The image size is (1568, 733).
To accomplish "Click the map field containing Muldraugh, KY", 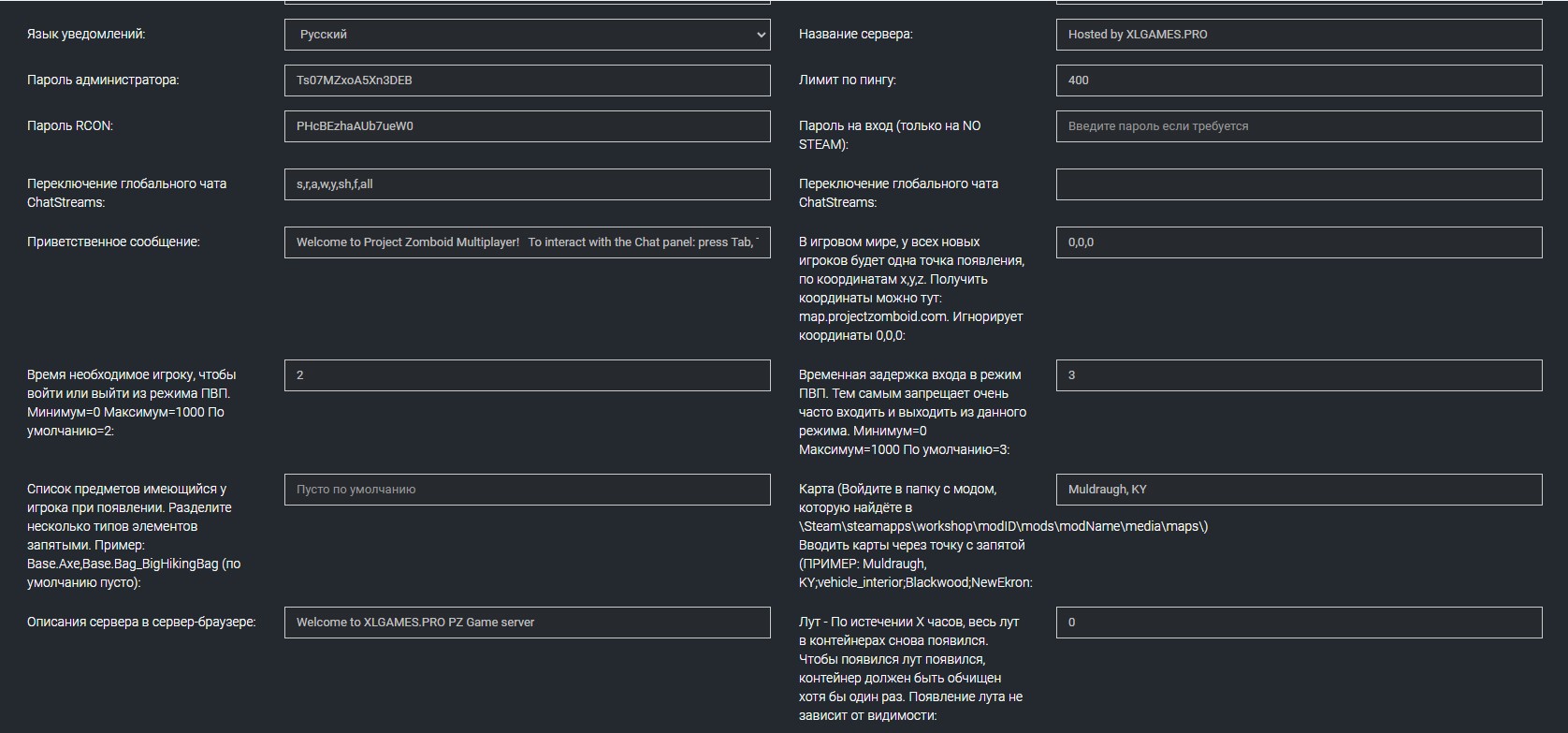I will click(1299, 490).
